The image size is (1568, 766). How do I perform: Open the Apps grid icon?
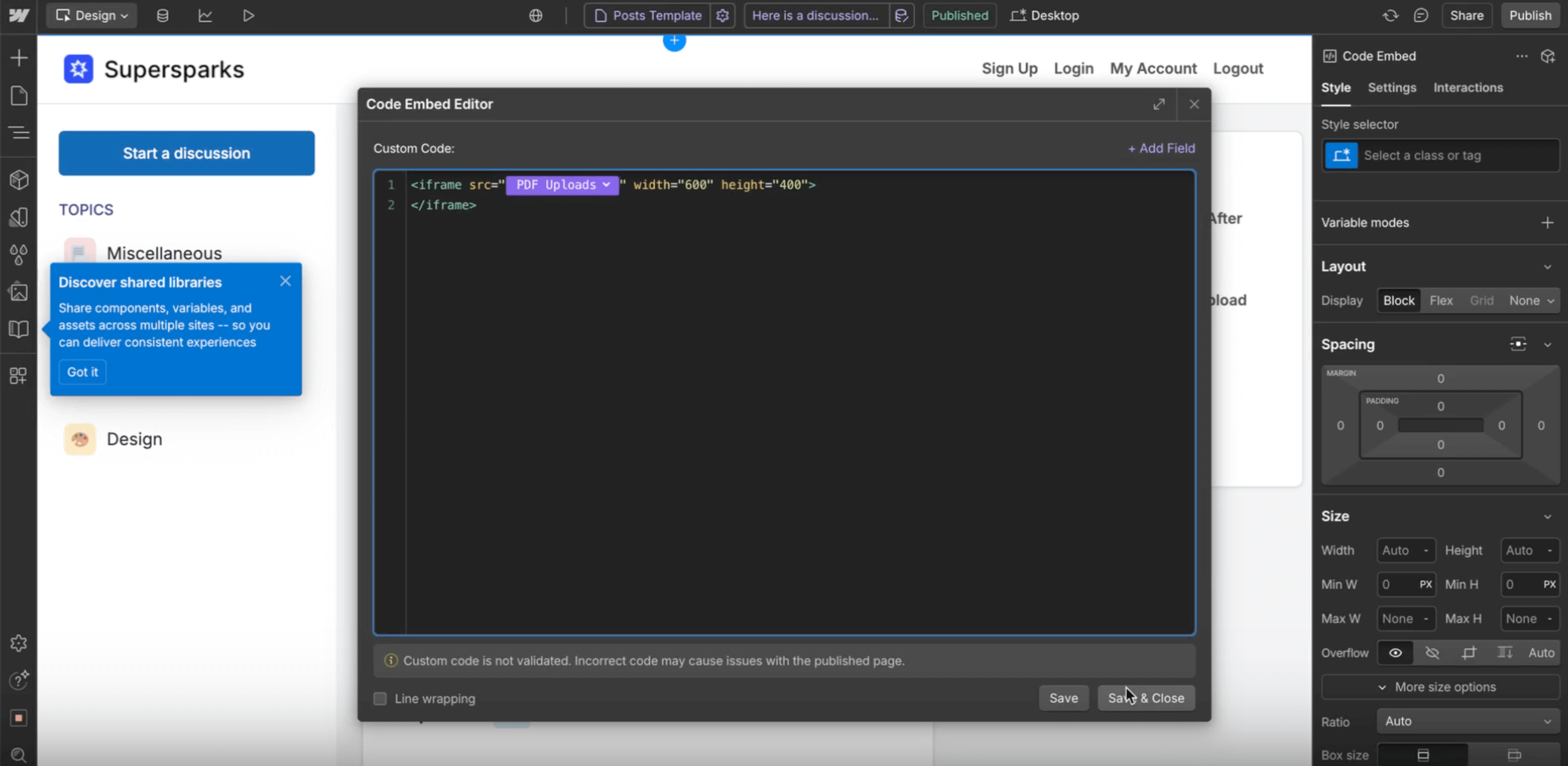pyautogui.click(x=19, y=376)
